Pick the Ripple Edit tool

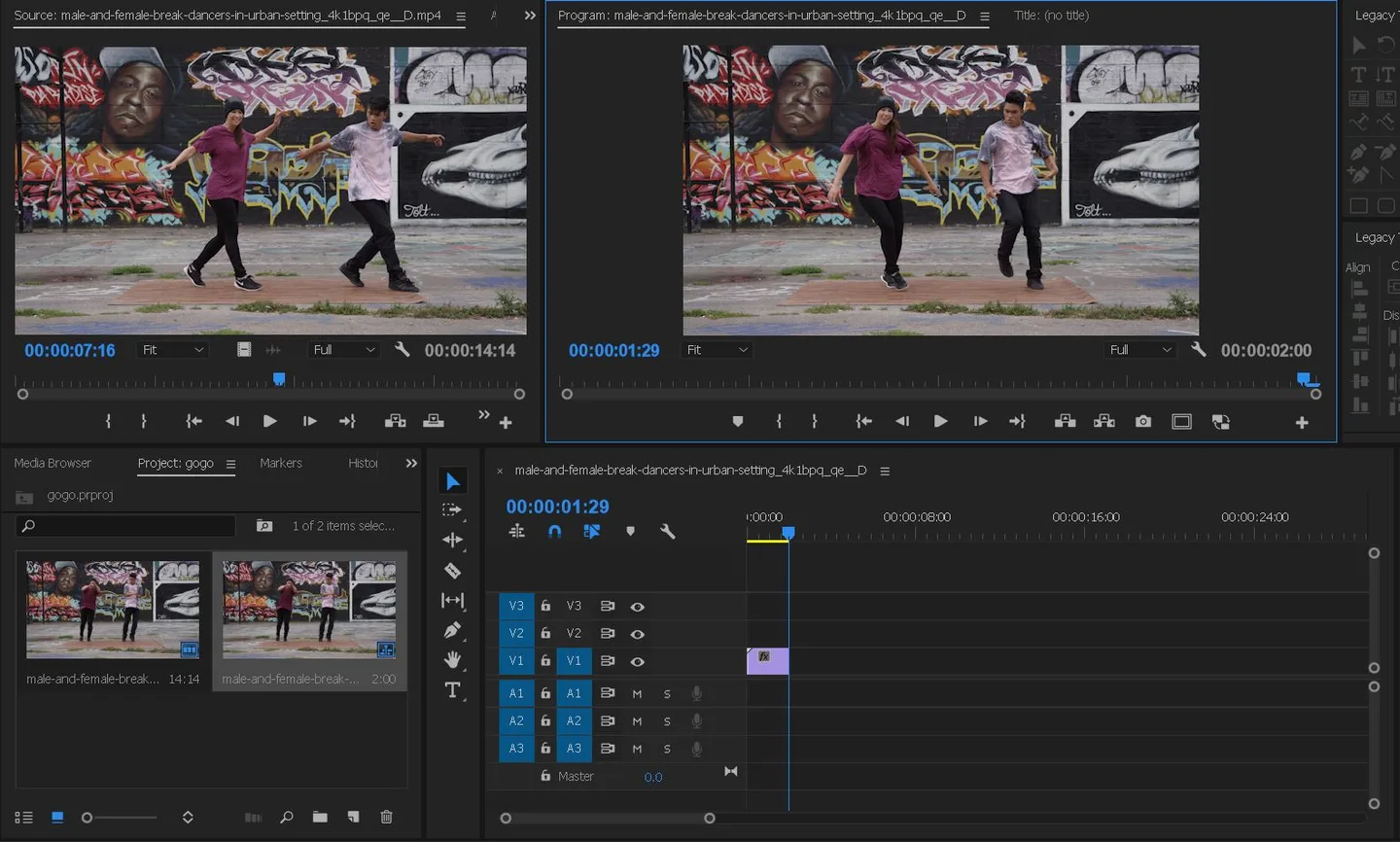pyautogui.click(x=452, y=540)
